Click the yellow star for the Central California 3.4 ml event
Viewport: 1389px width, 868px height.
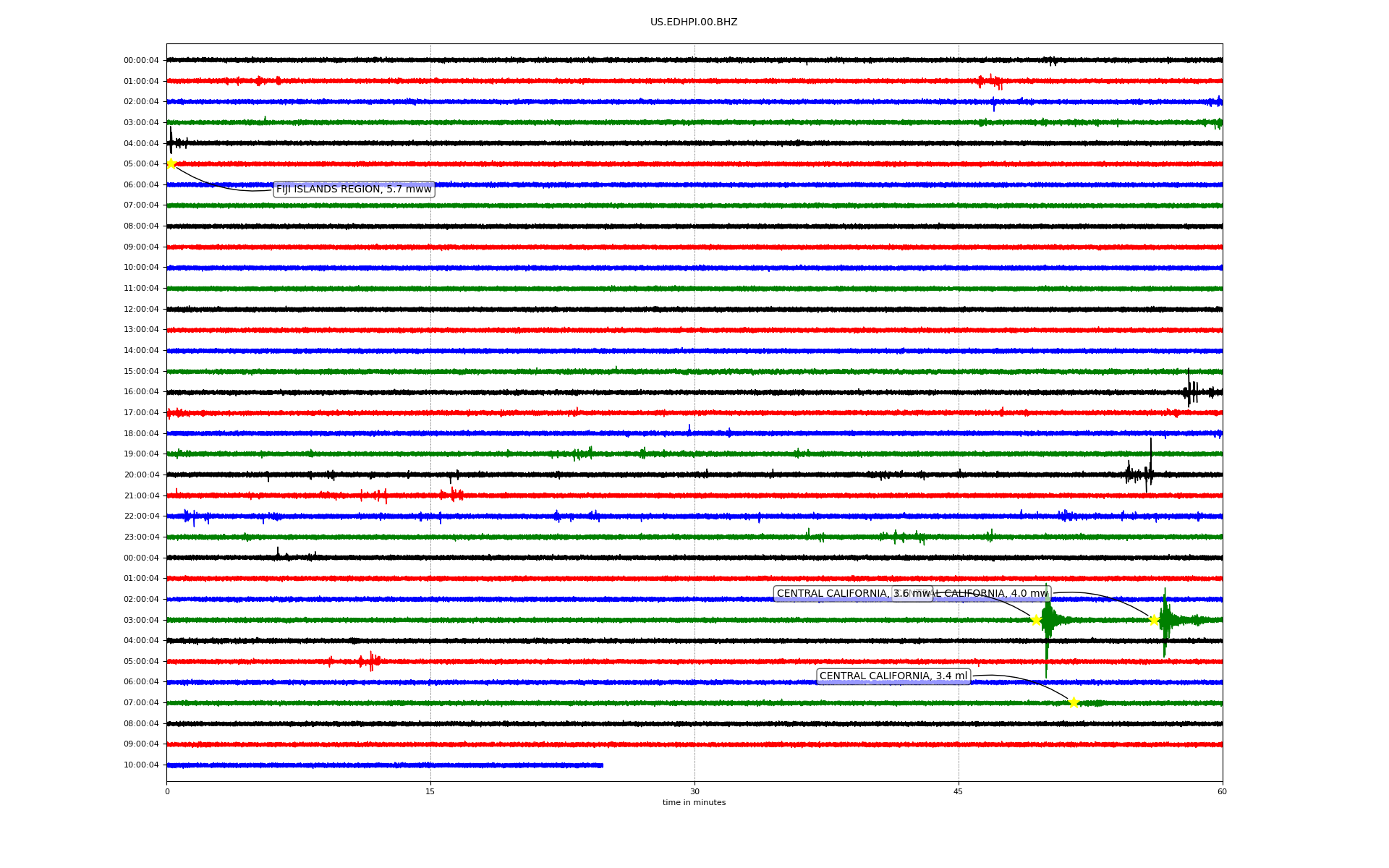click(1074, 702)
